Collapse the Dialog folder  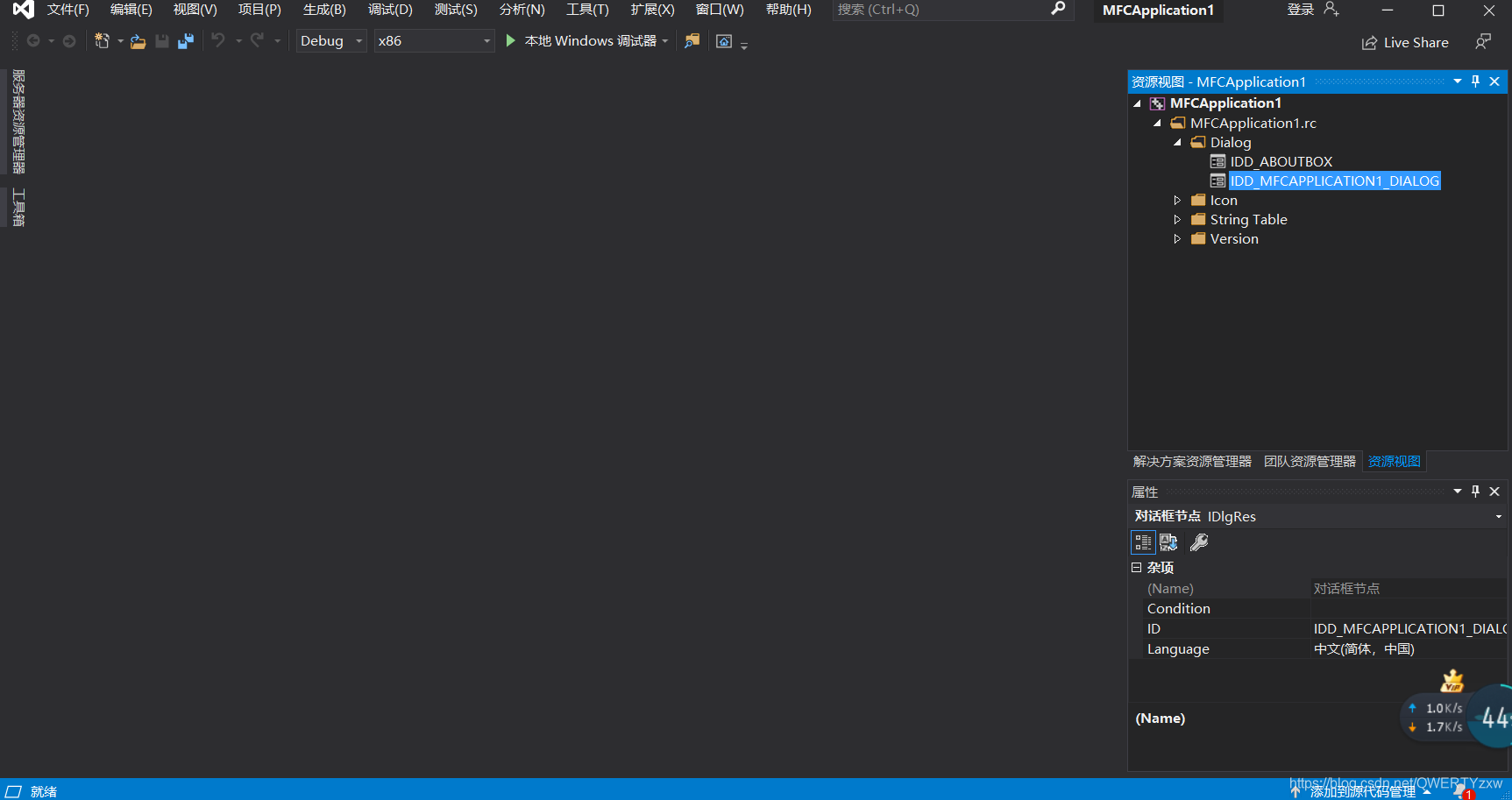[1177, 142]
